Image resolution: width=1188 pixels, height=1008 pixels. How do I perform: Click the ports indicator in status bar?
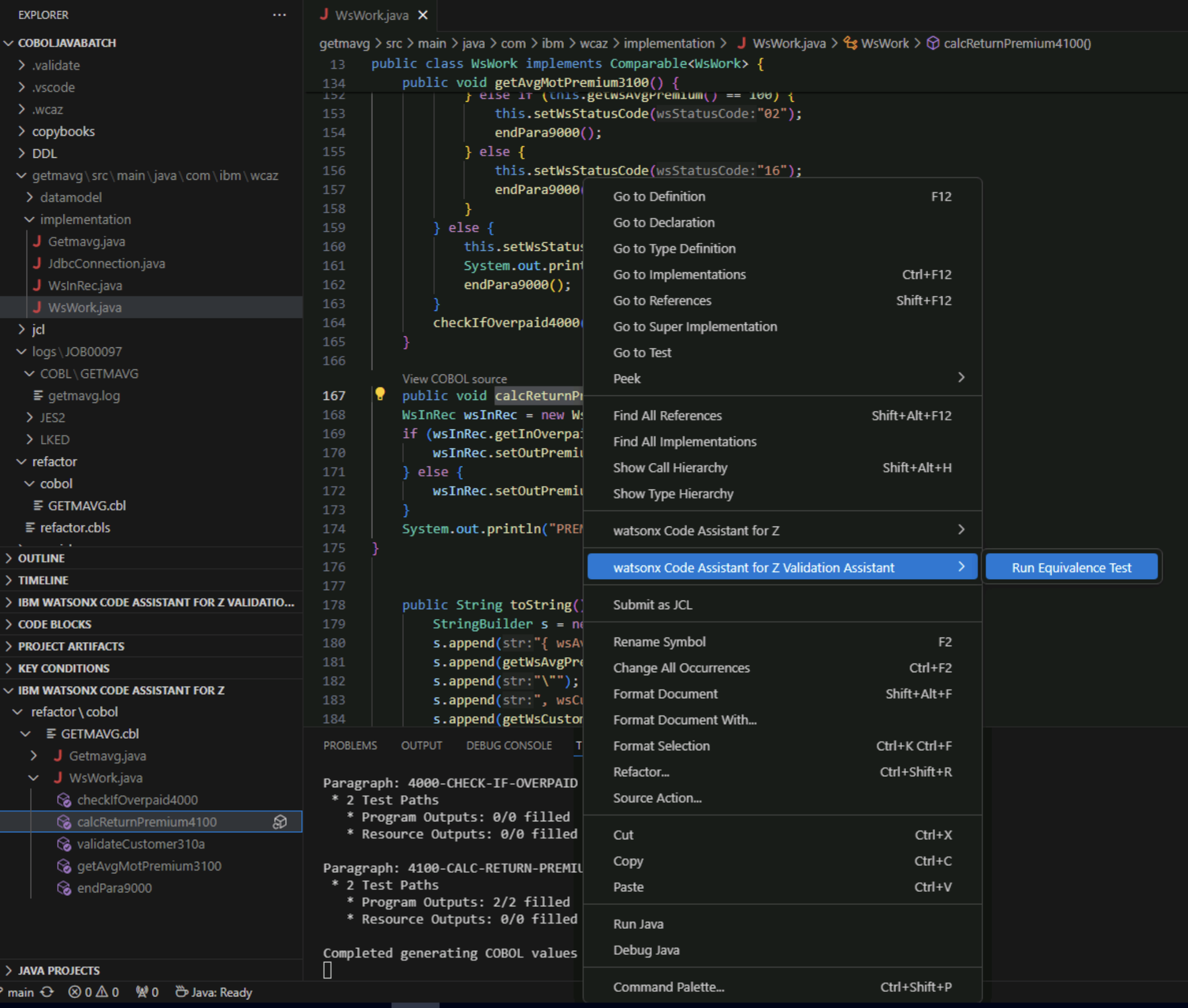[147, 992]
